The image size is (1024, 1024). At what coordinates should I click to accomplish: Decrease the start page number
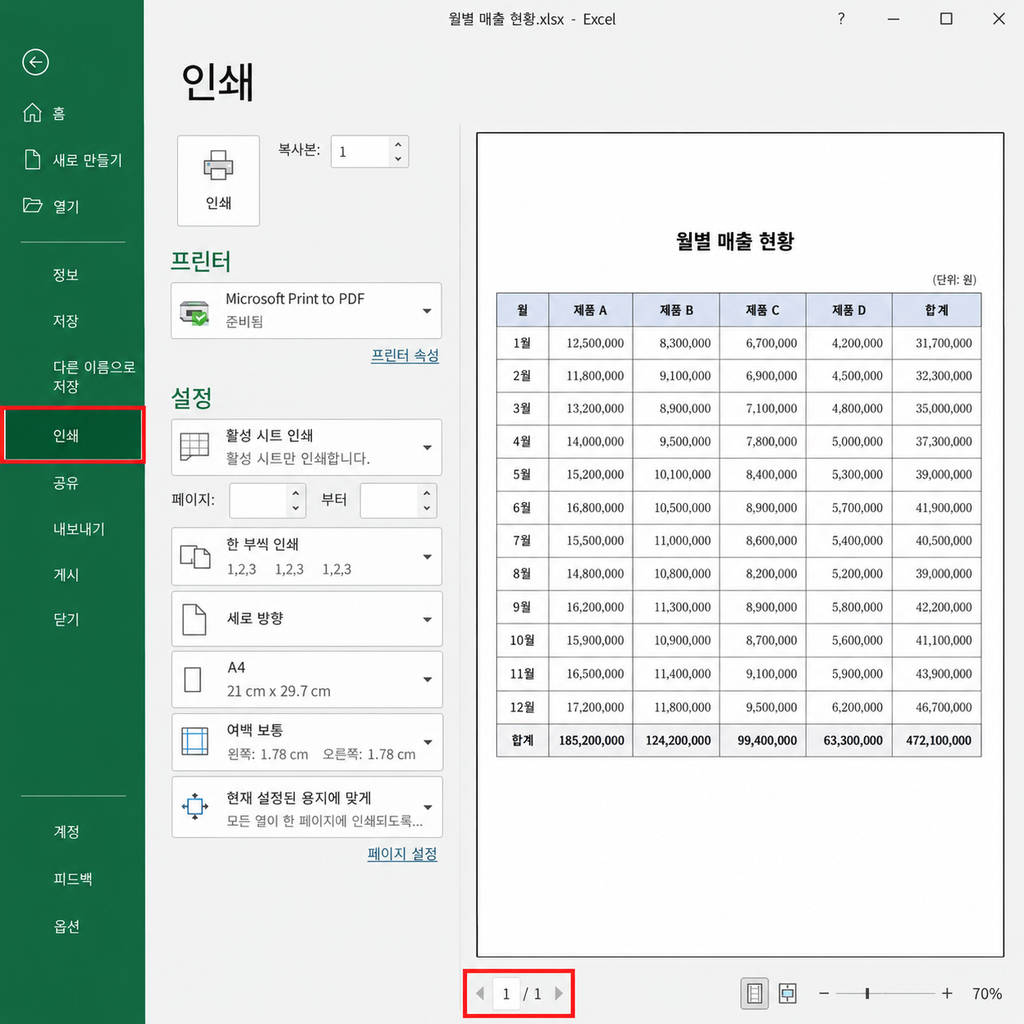296,508
